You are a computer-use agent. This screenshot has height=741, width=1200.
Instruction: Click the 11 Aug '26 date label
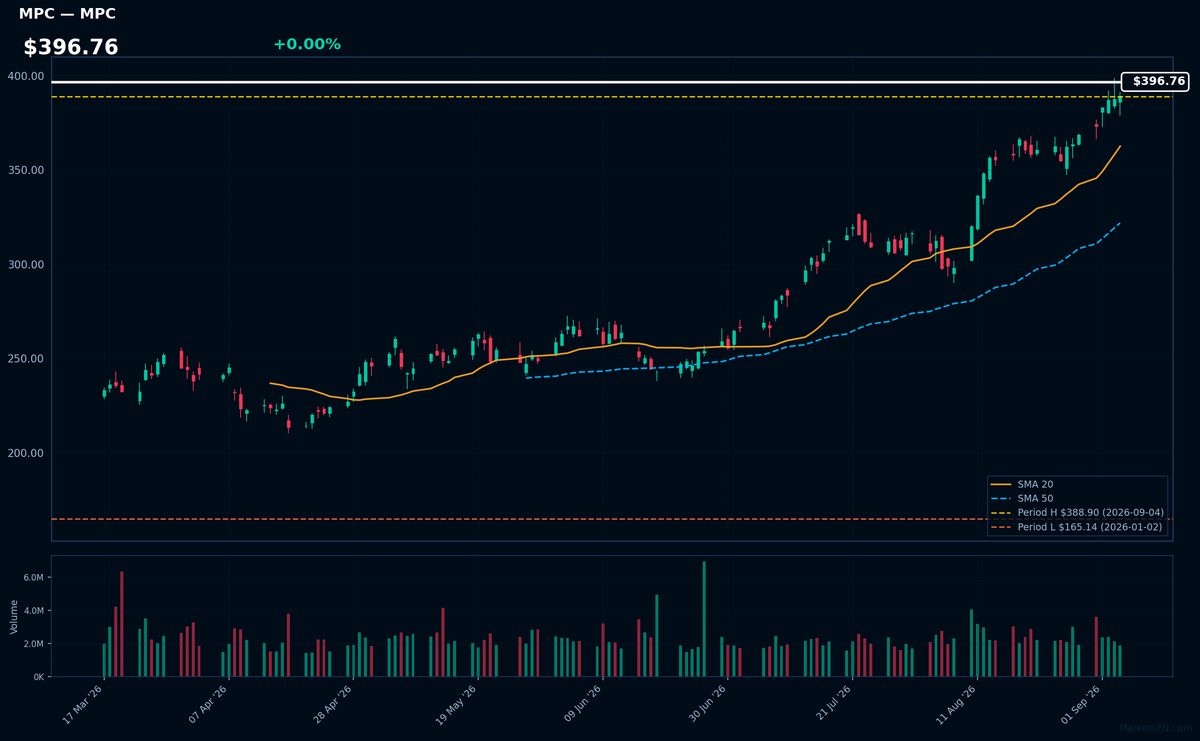click(x=955, y=704)
